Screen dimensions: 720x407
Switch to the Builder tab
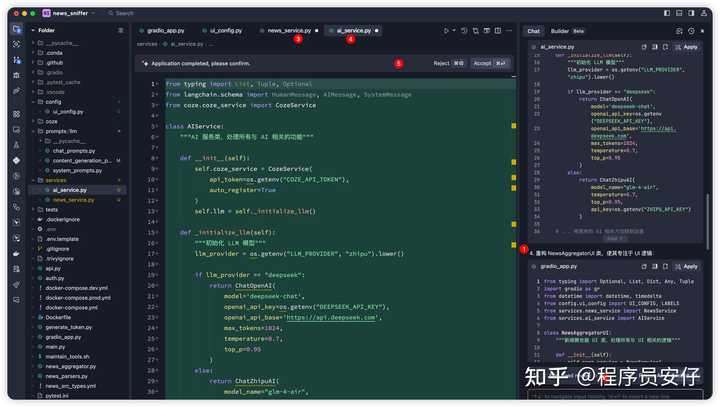coord(560,31)
